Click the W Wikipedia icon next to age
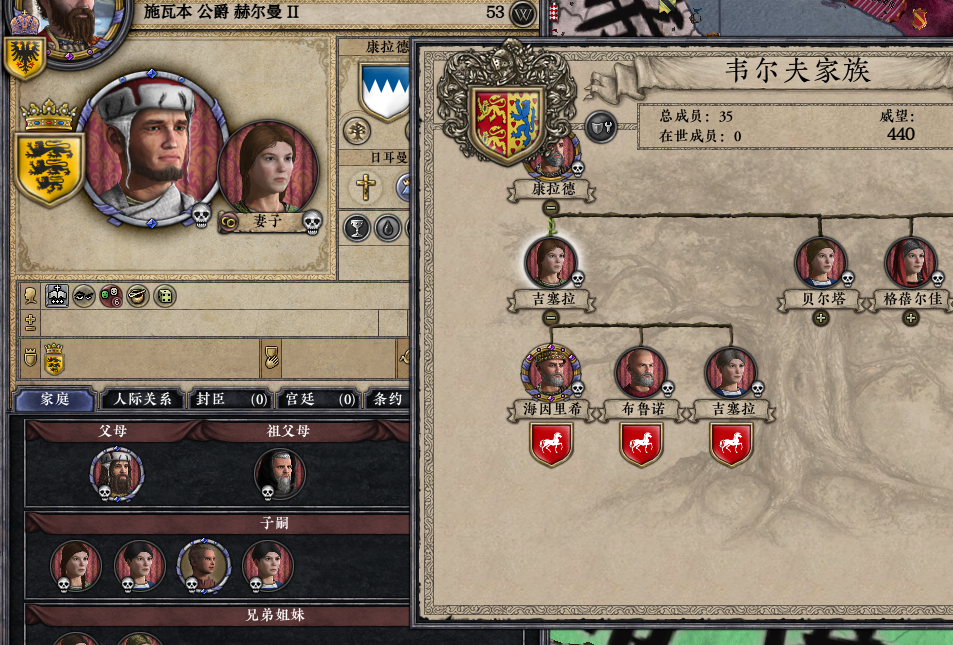This screenshot has width=953, height=645. [523, 13]
